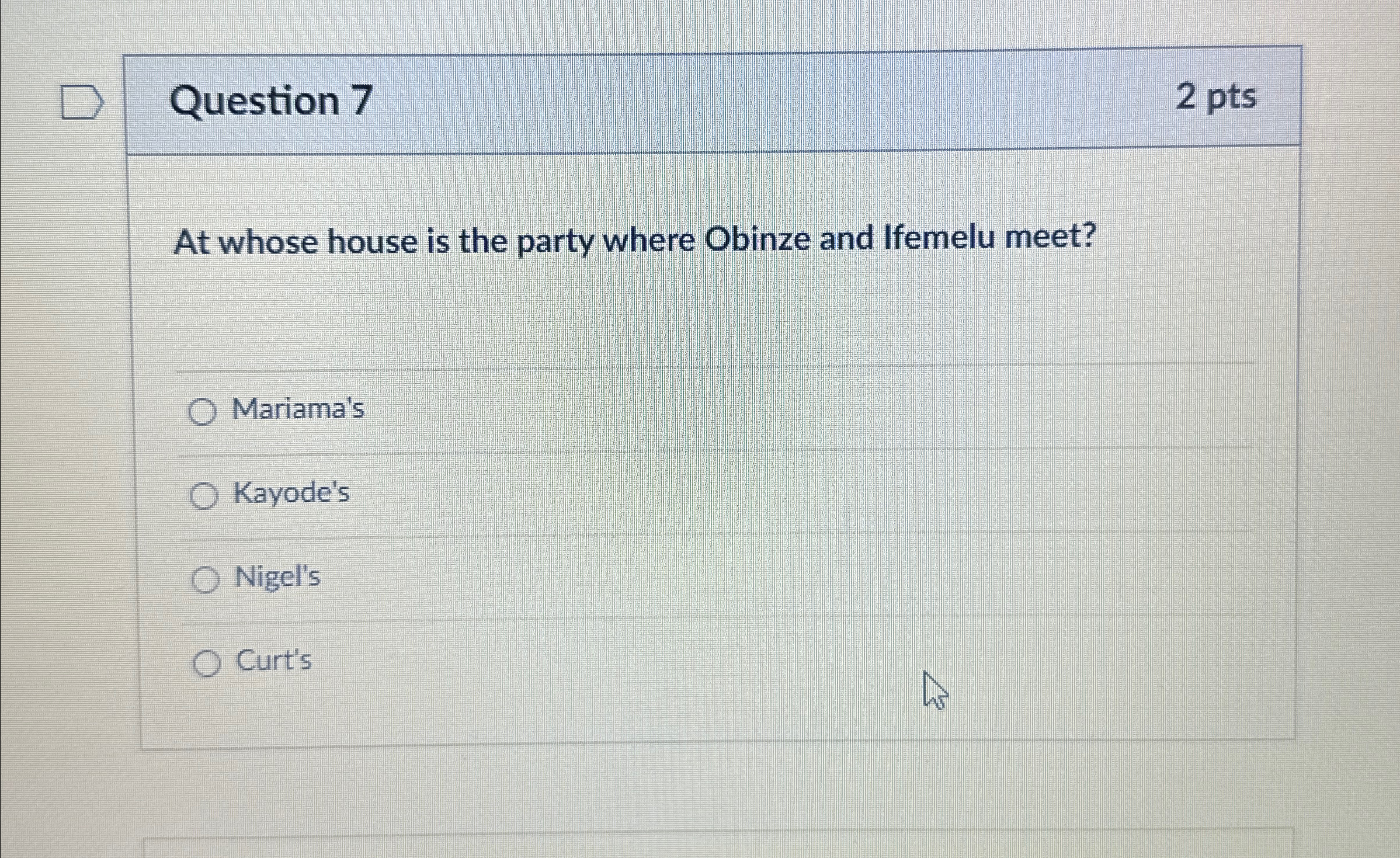Screen dimensions: 1400x858
Task: Select the Curt's radio button
Action: (x=209, y=665)
